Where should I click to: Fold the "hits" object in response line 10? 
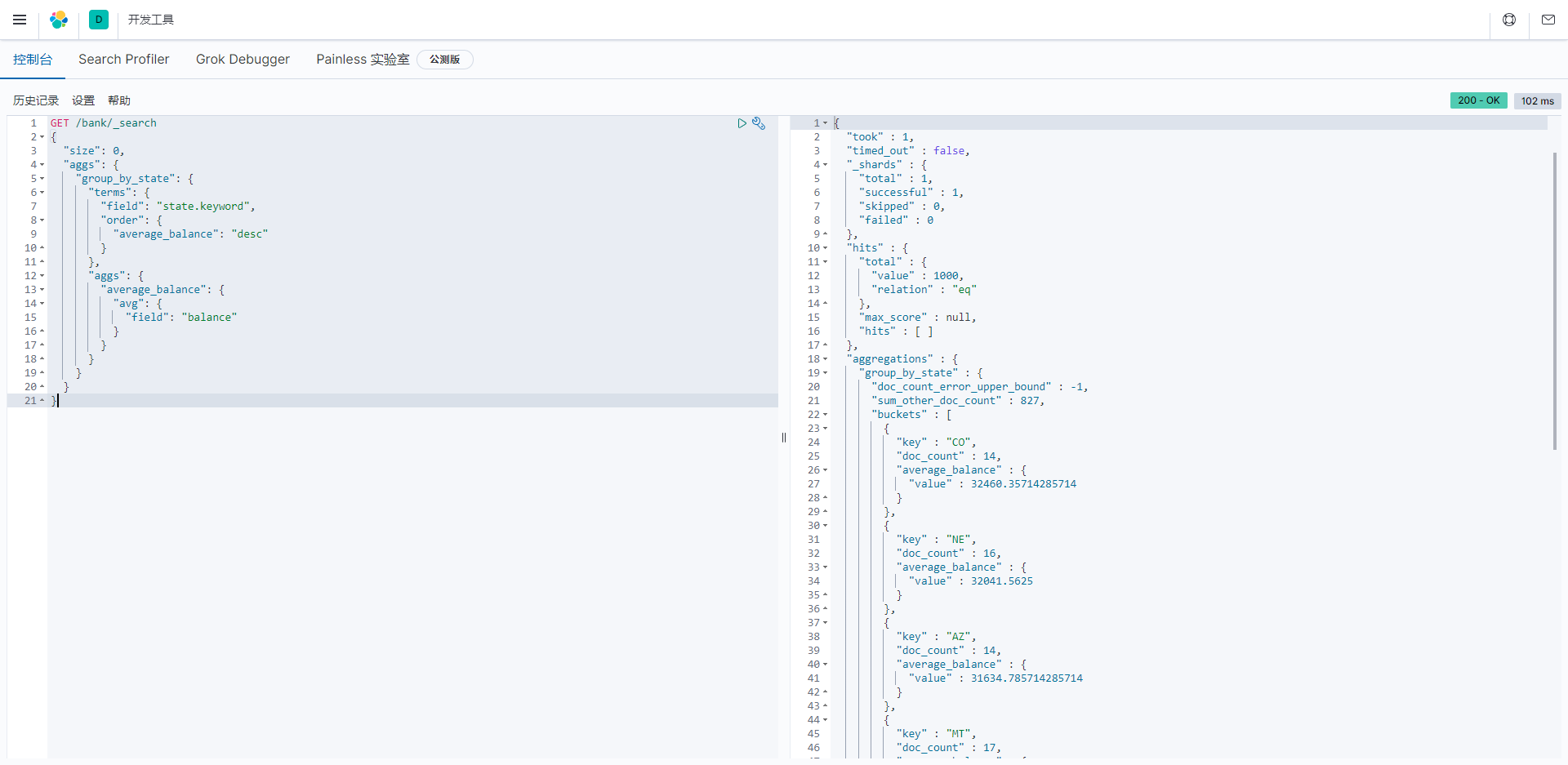click(825, 248)
